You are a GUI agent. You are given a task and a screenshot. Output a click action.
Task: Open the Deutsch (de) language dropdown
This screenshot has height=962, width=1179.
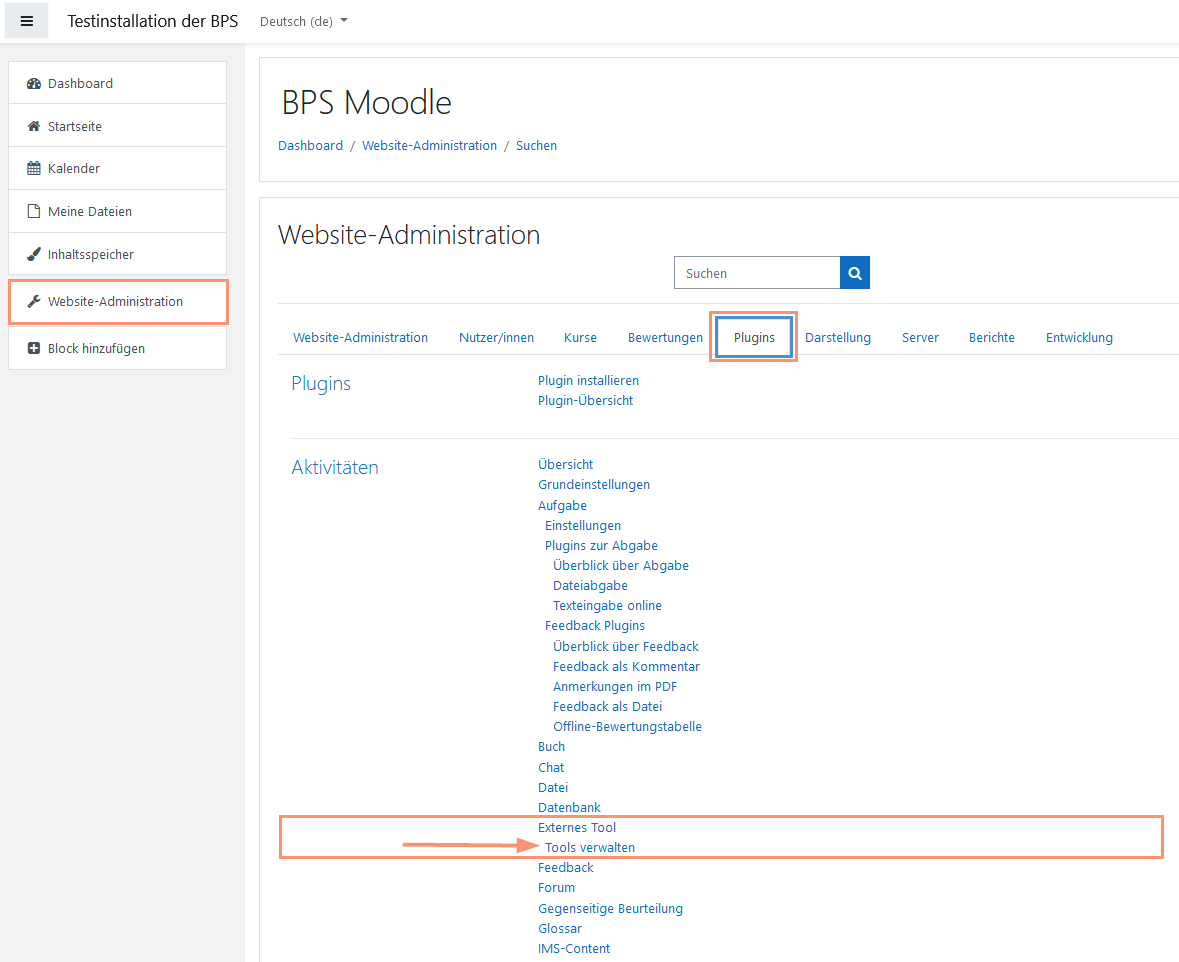(303, 20)
